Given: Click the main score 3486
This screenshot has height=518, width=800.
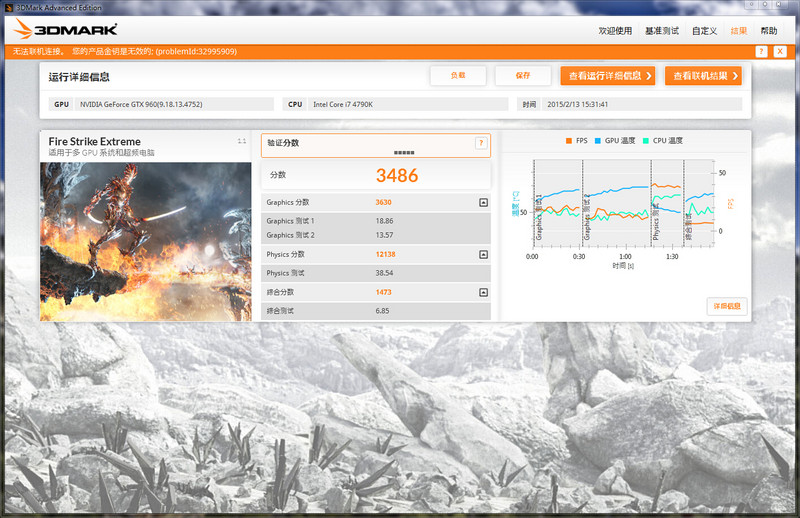Looking at the screenshot, I should click(397, 176).
